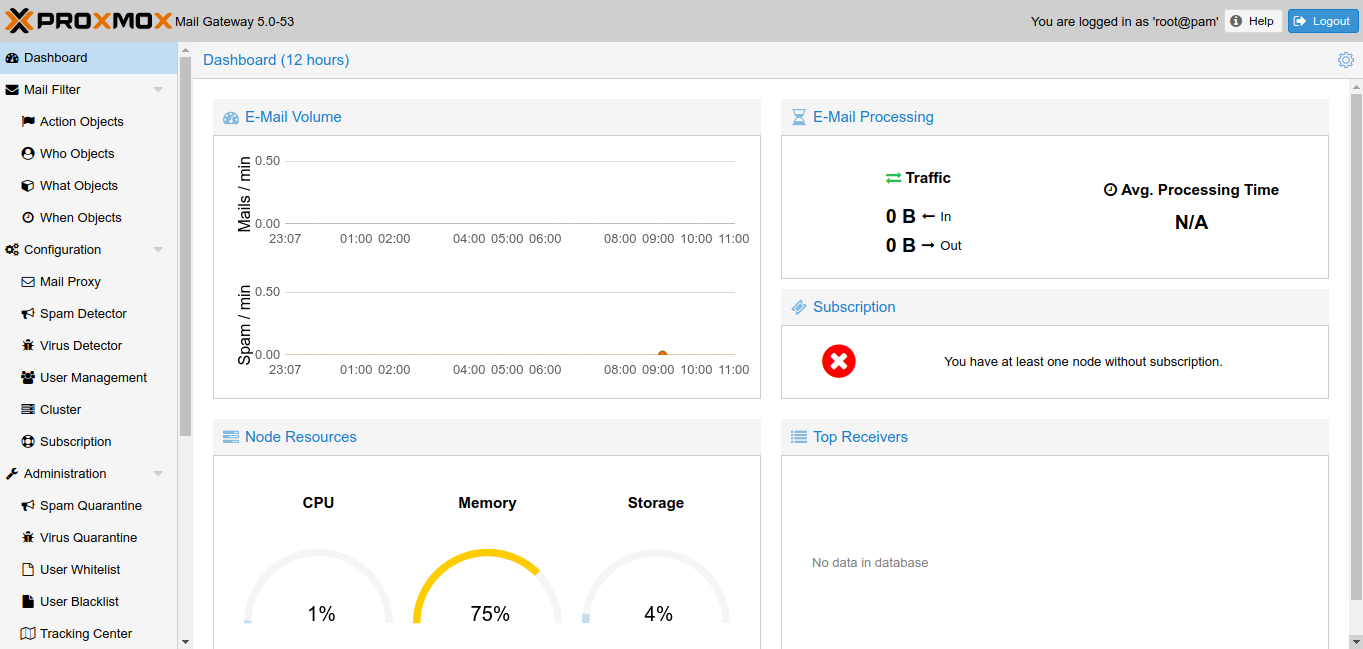Click the Mail Proxy envelope icon
1363x649 pixels.
pyautogui.click(x=28, y=282)
